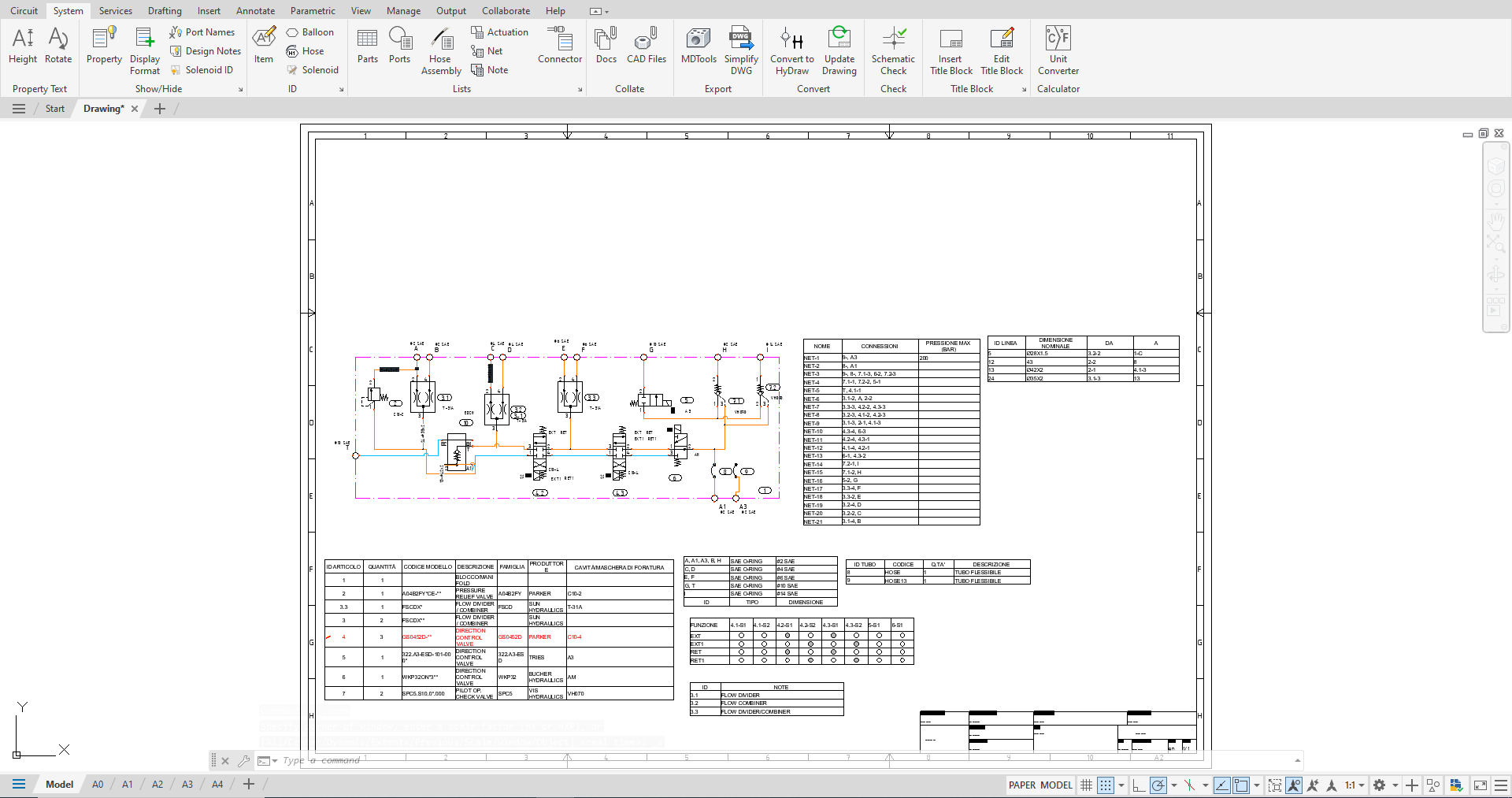Open the Unit Converter calculator

click(x=1058, y=50)
